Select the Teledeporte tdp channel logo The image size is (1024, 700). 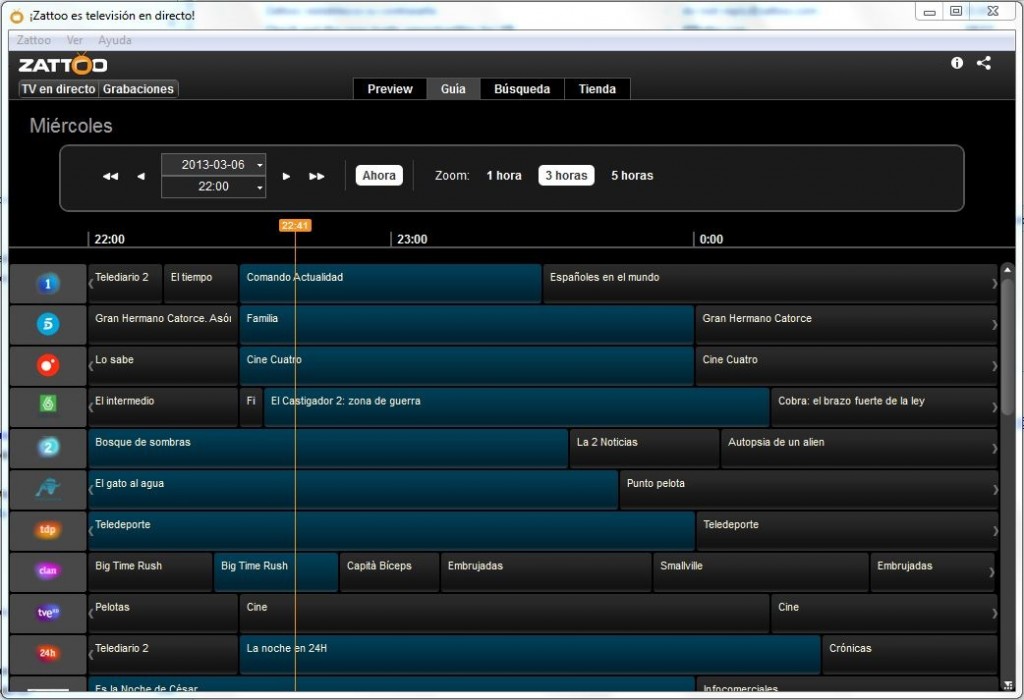[48, 530]
